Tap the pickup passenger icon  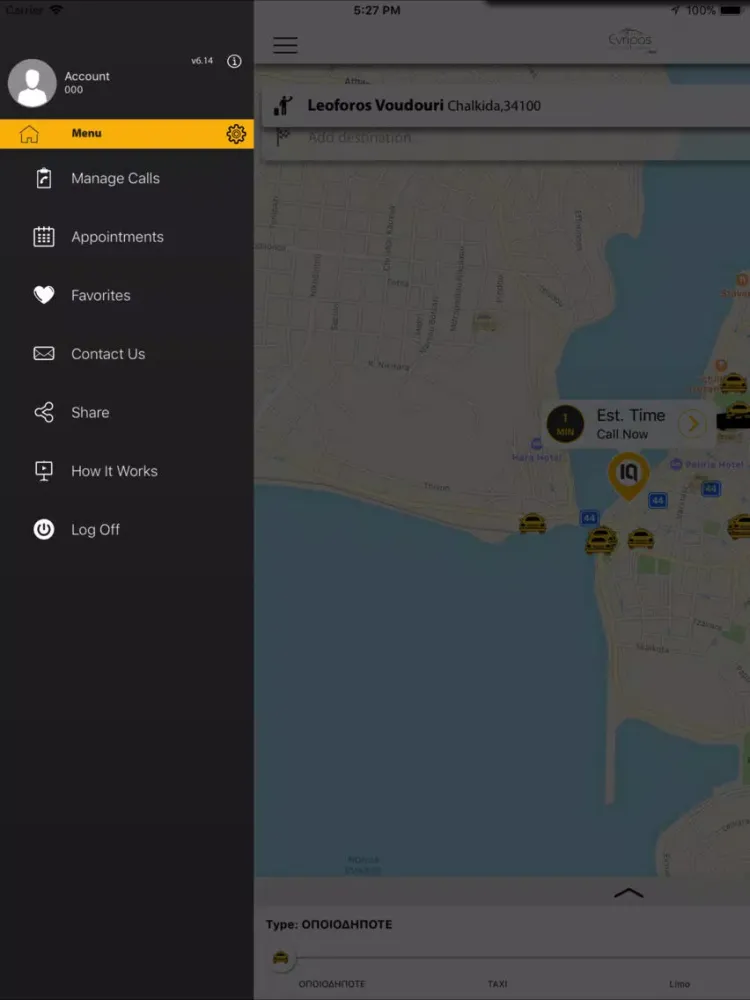pos(283,105)
